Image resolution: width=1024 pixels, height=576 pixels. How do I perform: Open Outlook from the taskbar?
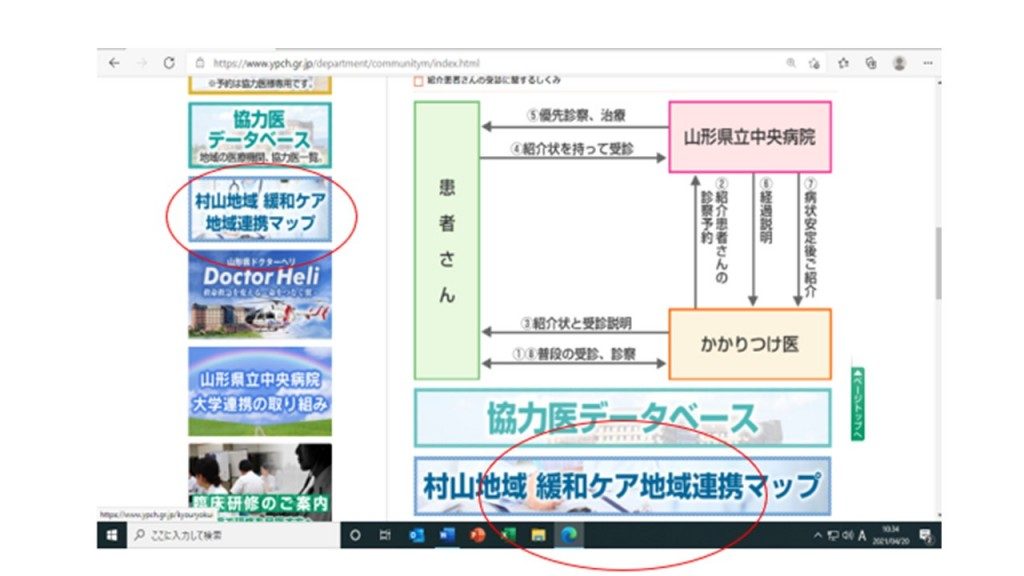point(416,535)
